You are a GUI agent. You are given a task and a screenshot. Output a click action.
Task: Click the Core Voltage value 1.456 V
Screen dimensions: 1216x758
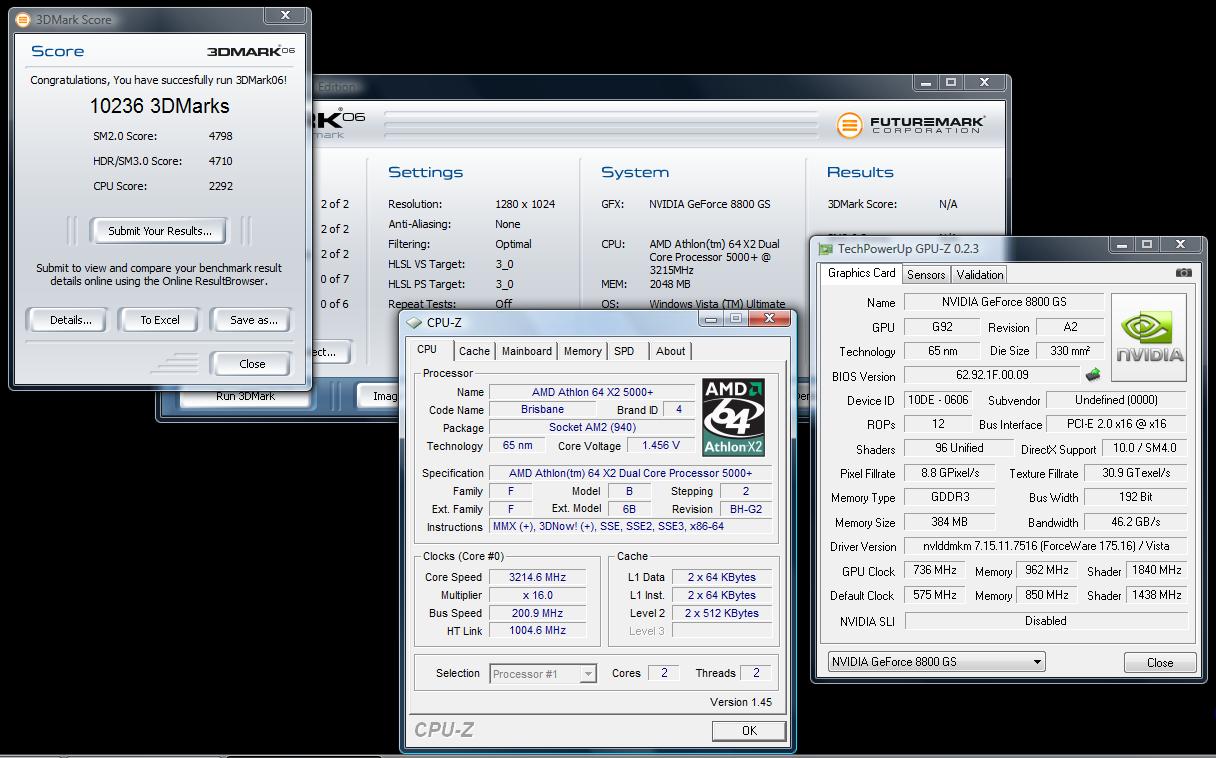(661, 446)
